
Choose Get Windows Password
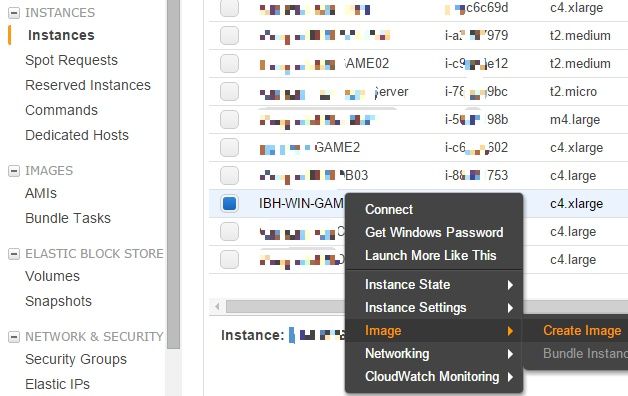pos(434,232)
